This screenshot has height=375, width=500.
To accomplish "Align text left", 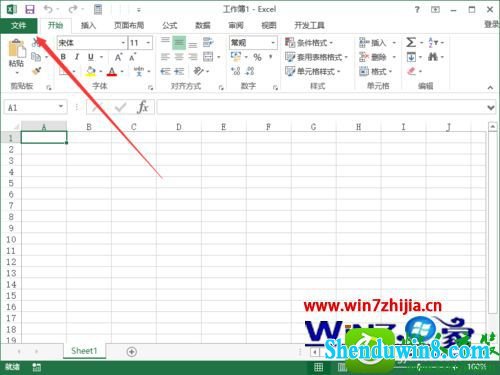I will point(165,57).
